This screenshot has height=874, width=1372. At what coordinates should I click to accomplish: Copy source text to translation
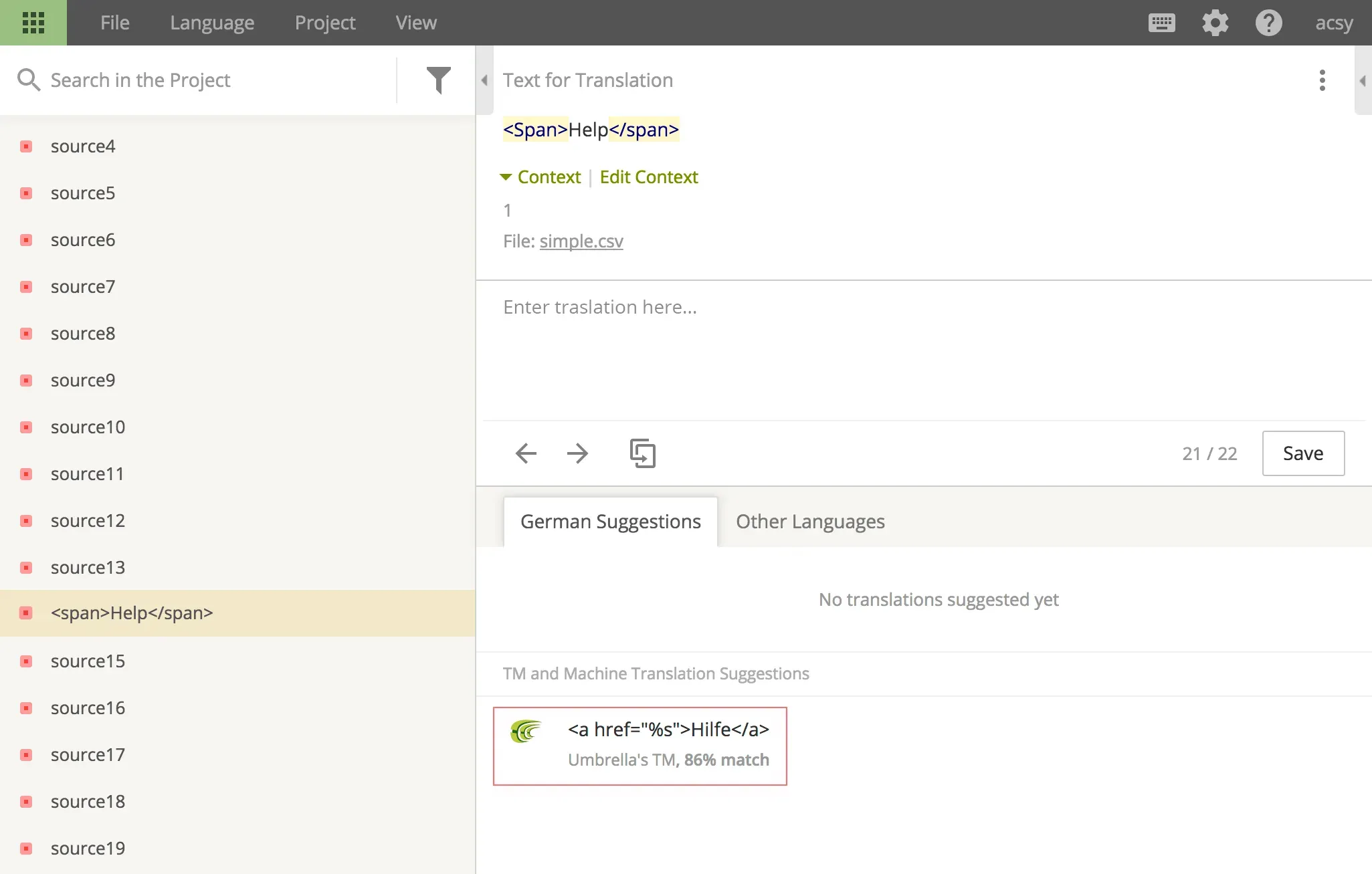(x=642, y=453)
